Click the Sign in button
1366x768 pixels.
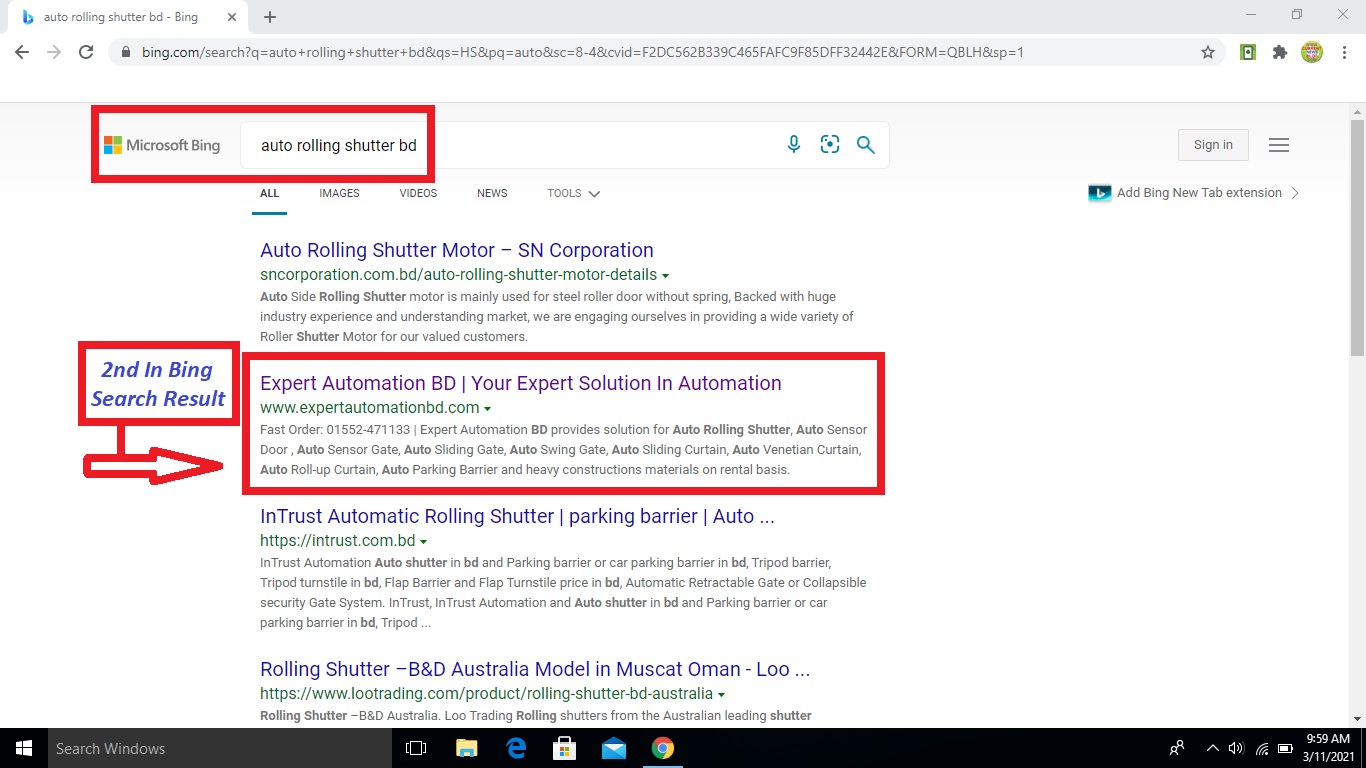(1213, 145)
